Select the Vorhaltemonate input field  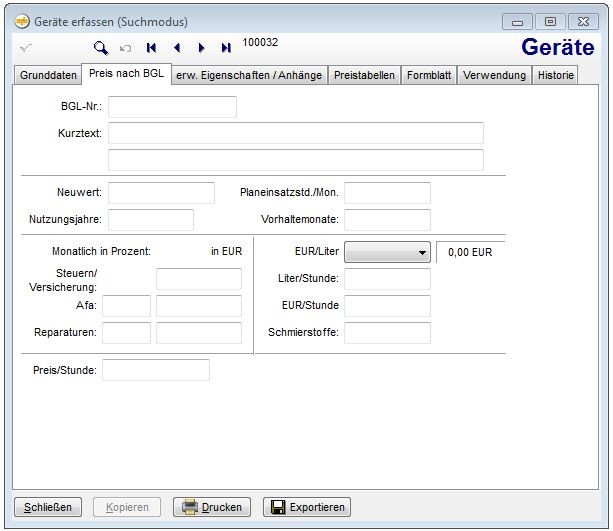coord(387,220)
